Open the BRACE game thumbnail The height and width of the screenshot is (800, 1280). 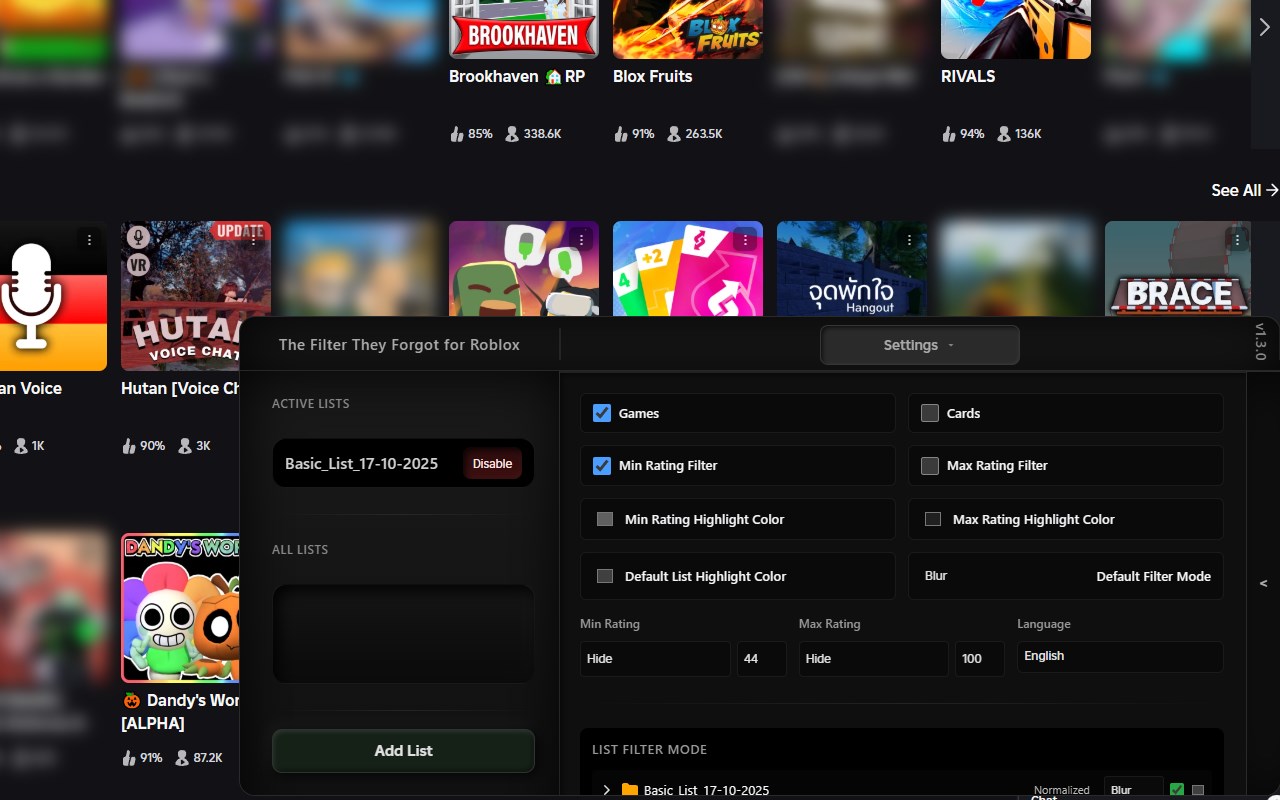1178,270
